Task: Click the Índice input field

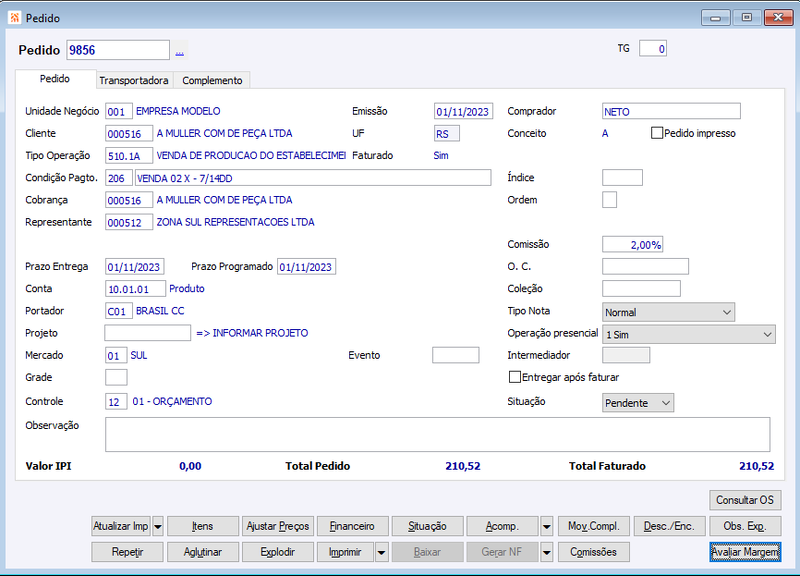Action: coord(622,178)
